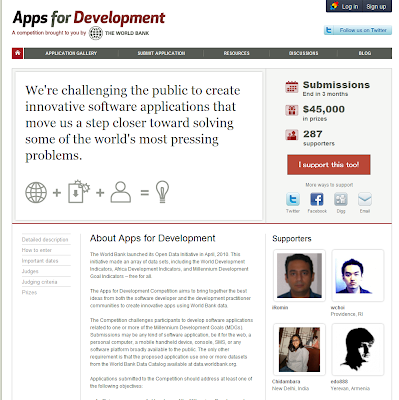The image size is (399, 400).
Task: Click the iRomin supporter name
Action: pos(280,307)
